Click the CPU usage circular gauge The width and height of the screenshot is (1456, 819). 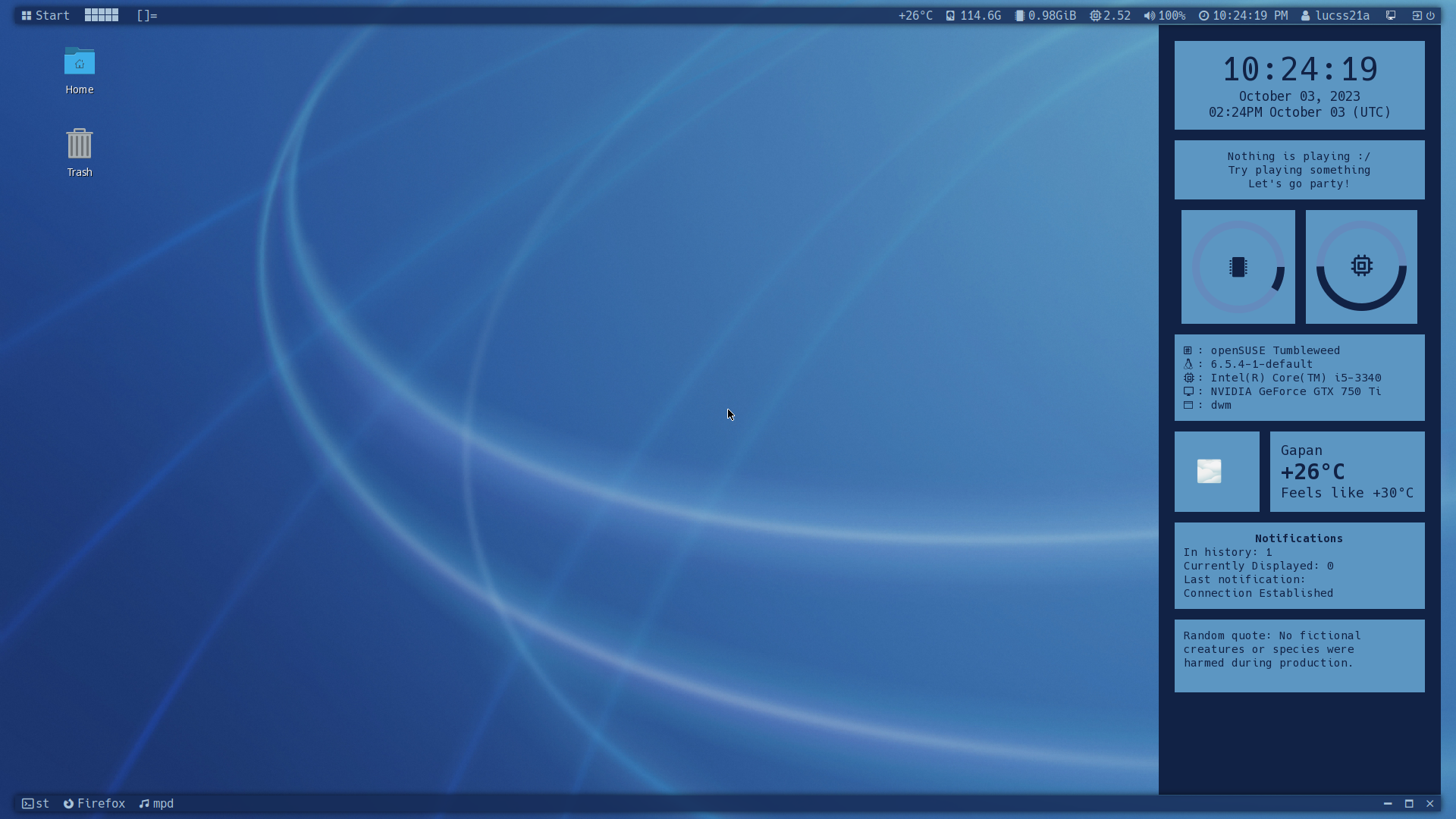tap(1361, 267)
